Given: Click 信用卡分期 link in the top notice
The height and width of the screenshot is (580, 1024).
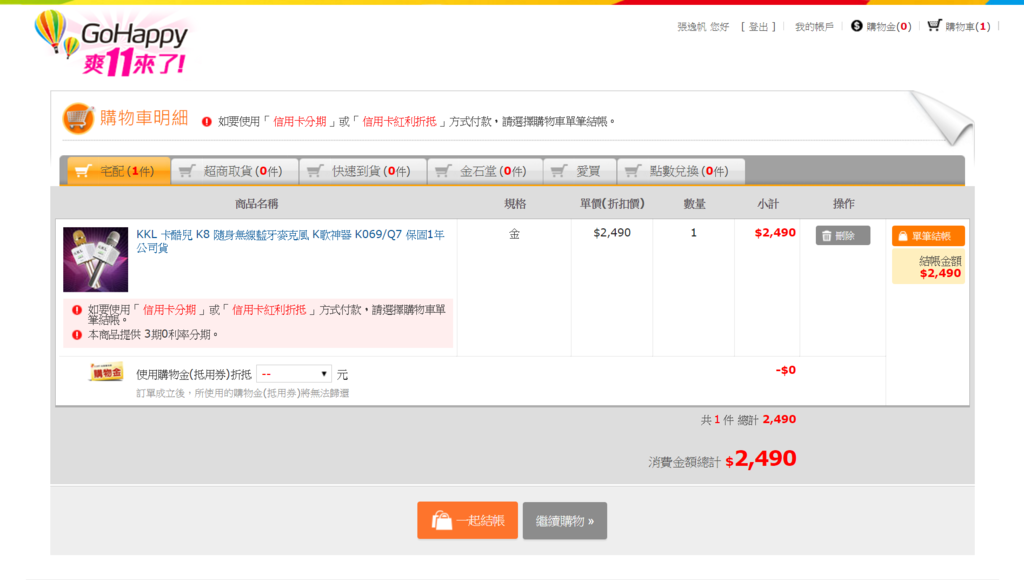Looking at the screenshot, I should [x=300, y=121].
